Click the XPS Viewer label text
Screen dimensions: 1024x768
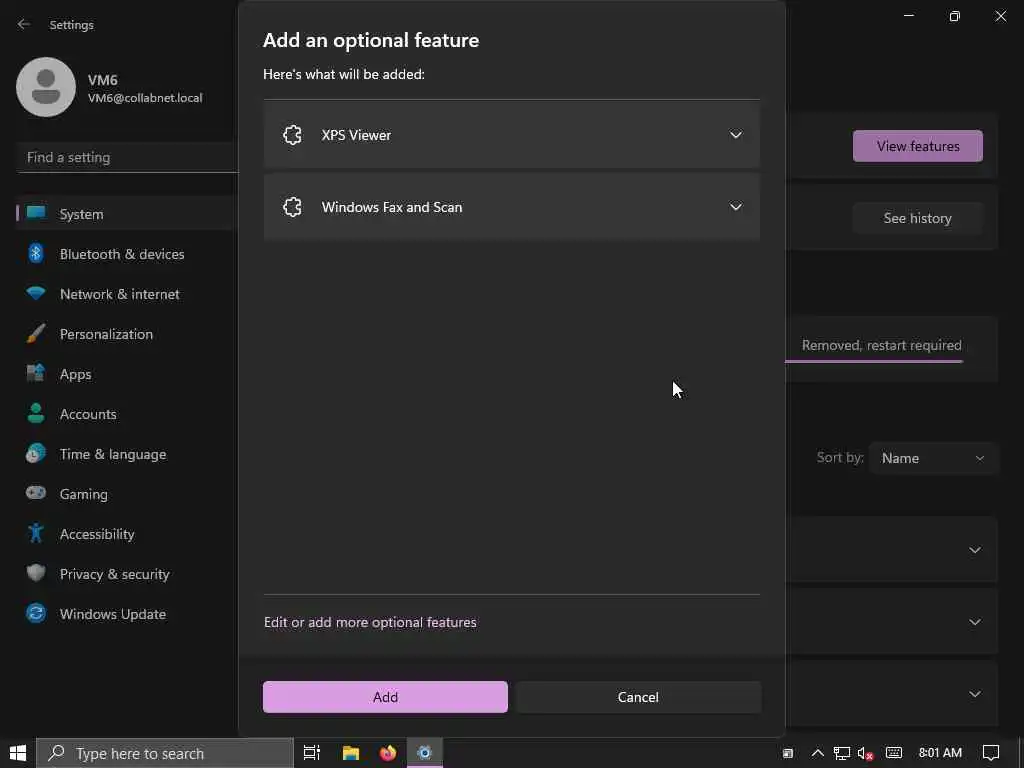(x=356, y=135)
